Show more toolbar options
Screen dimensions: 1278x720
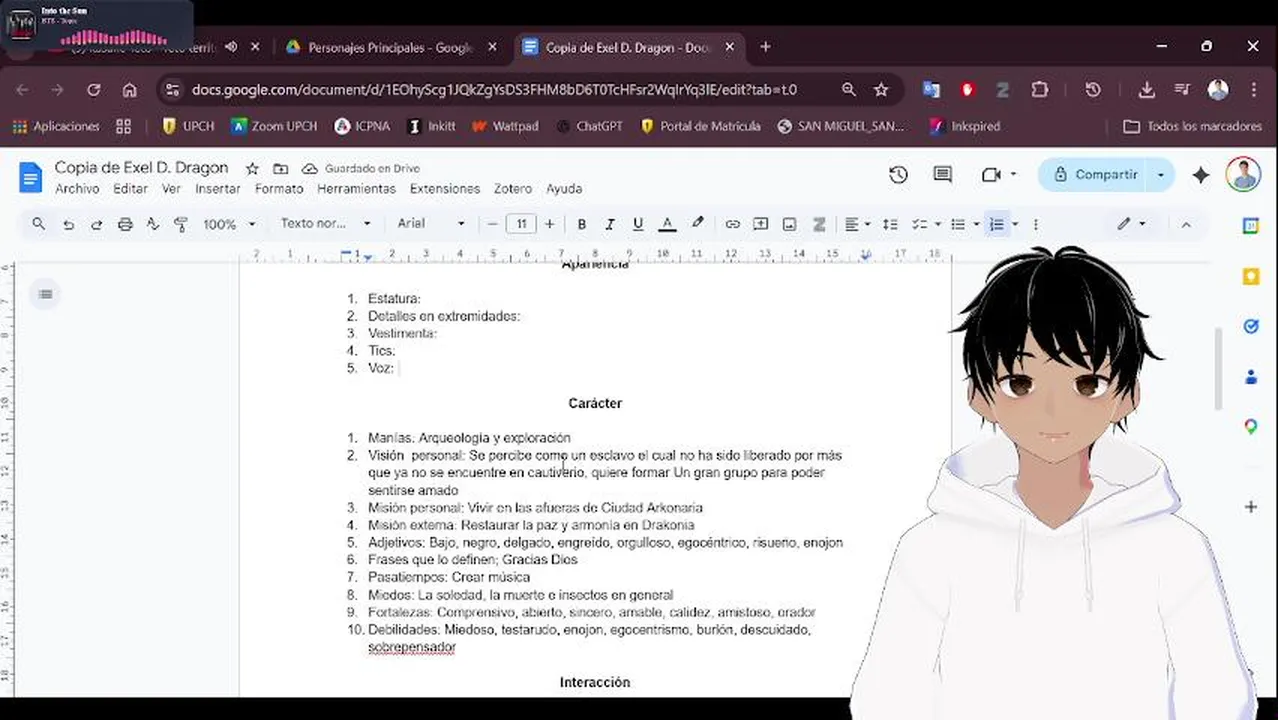pyautogui.click(x=1036, y=224)
